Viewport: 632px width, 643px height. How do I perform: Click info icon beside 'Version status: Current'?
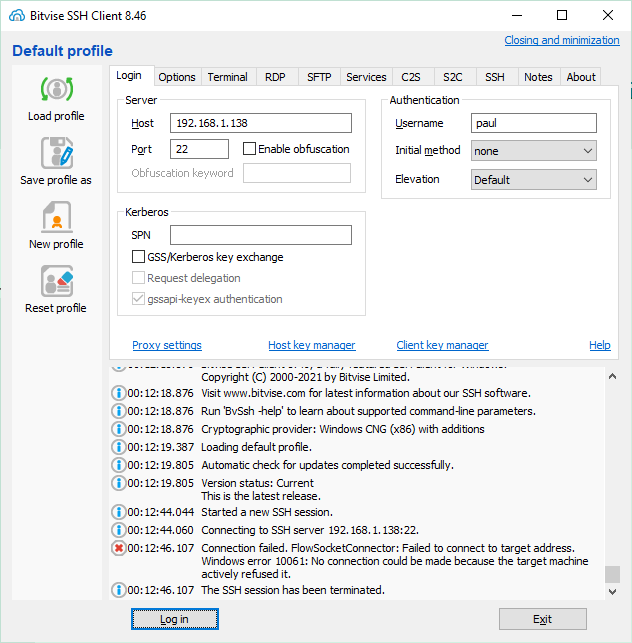click(x=119, y=483)
